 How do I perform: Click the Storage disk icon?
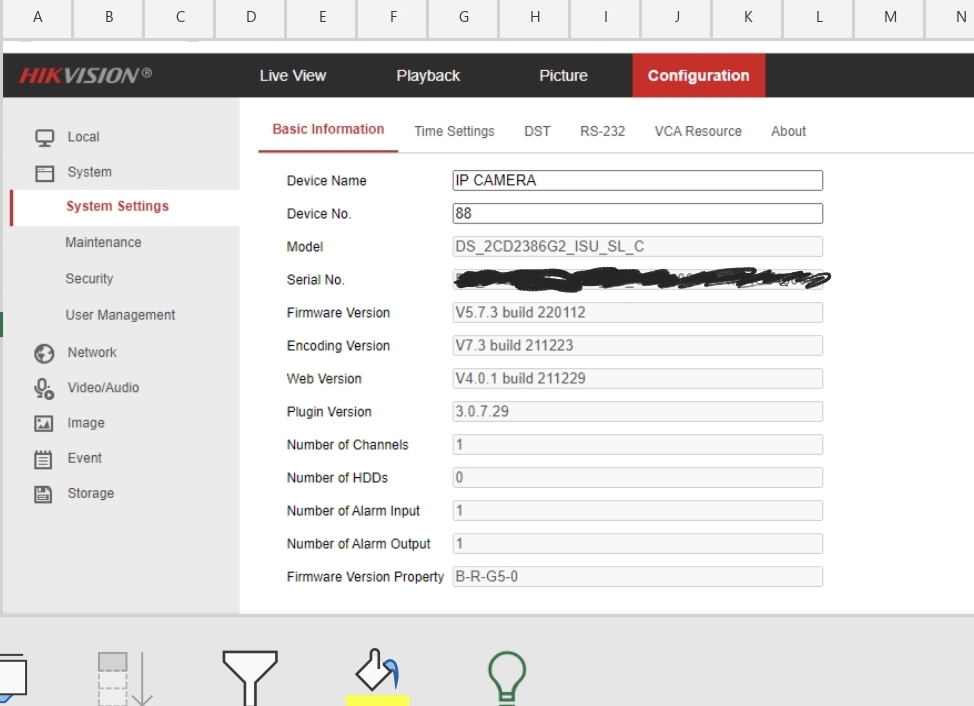pos(44,494)
